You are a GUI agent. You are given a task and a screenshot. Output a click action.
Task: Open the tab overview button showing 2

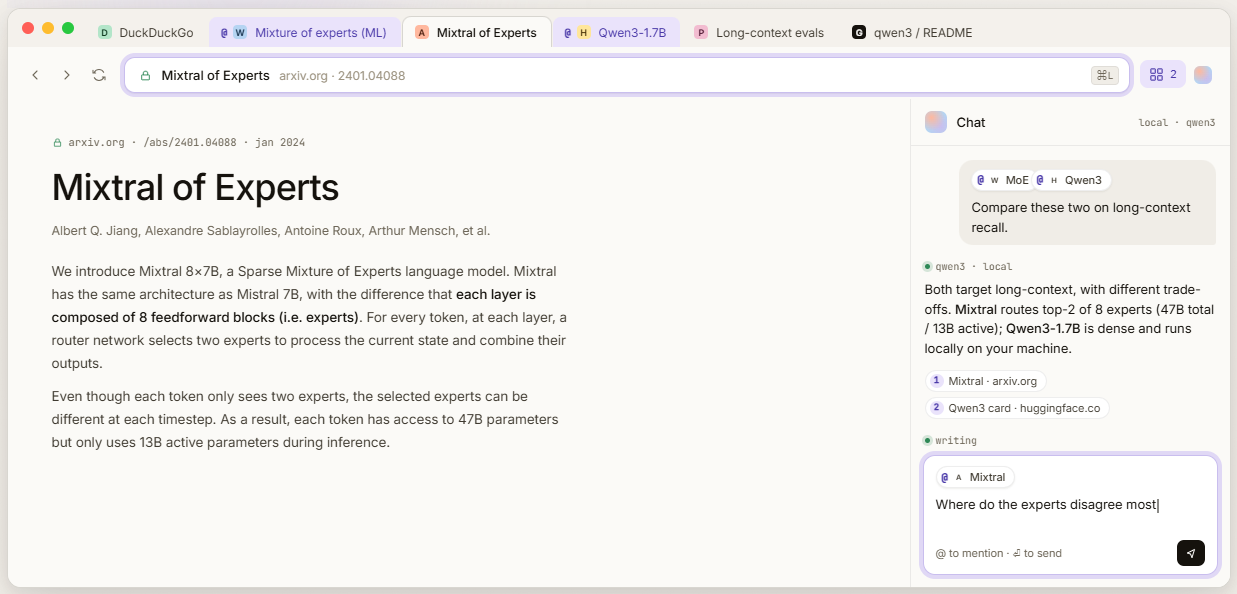point(1162,74)
